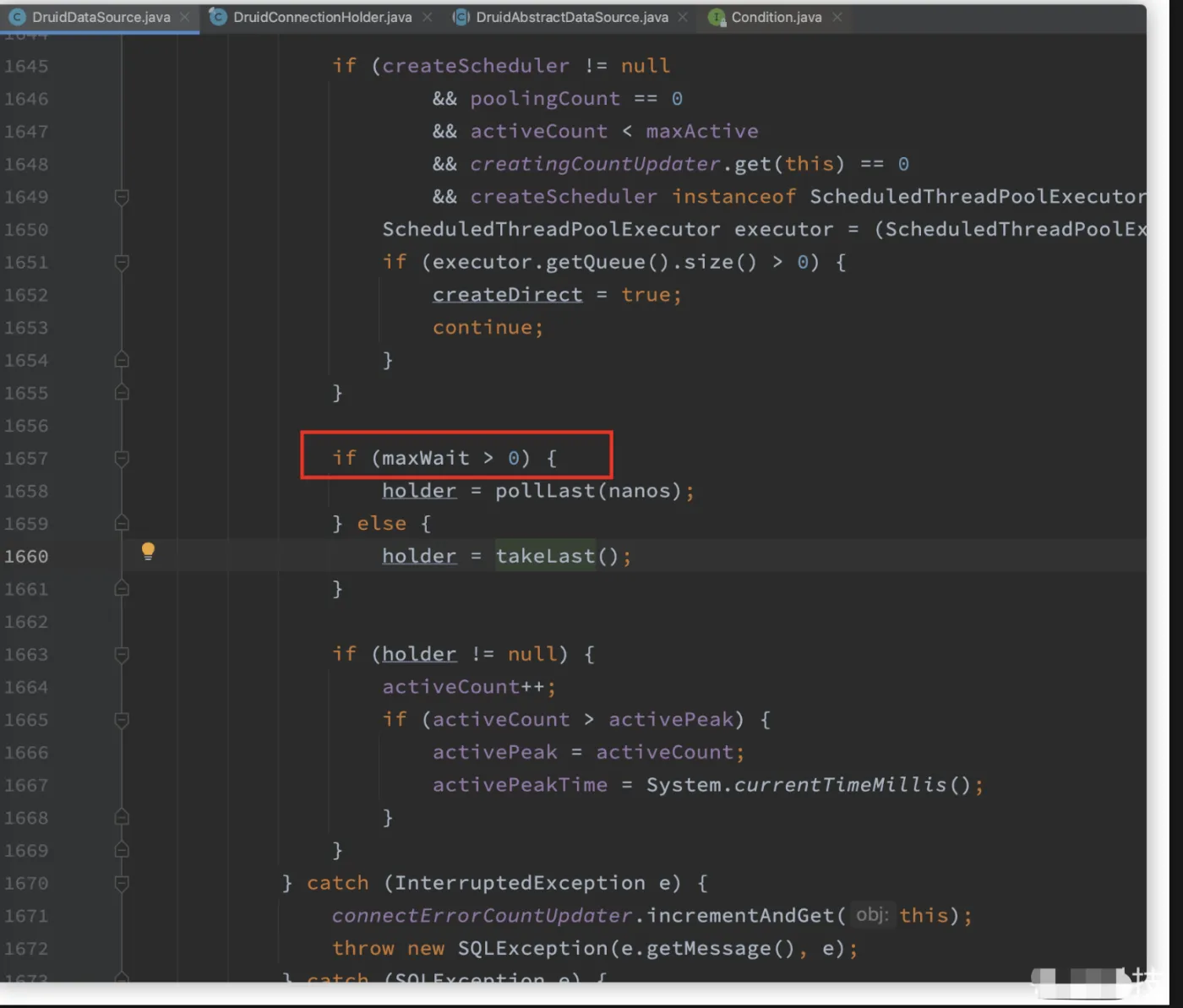This screenshot has width=1183, height=1008.
Task: Click the incrementAndGet method call
Action: 740,916
